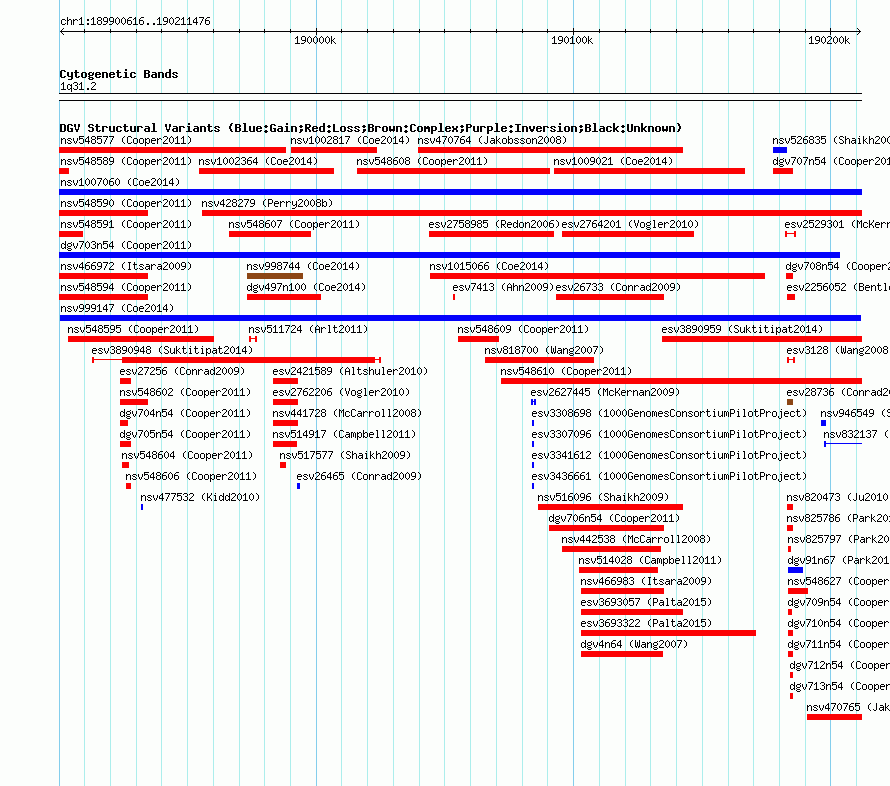Click the Cytogenetic Bands track title
890x786 pixels.
(x=119, y=74)
